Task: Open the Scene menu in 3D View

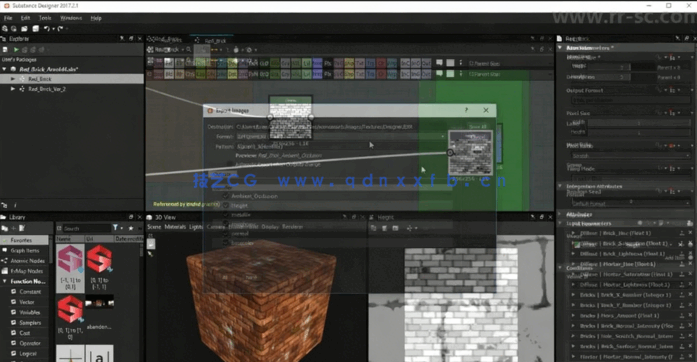Action: (154, 227)
